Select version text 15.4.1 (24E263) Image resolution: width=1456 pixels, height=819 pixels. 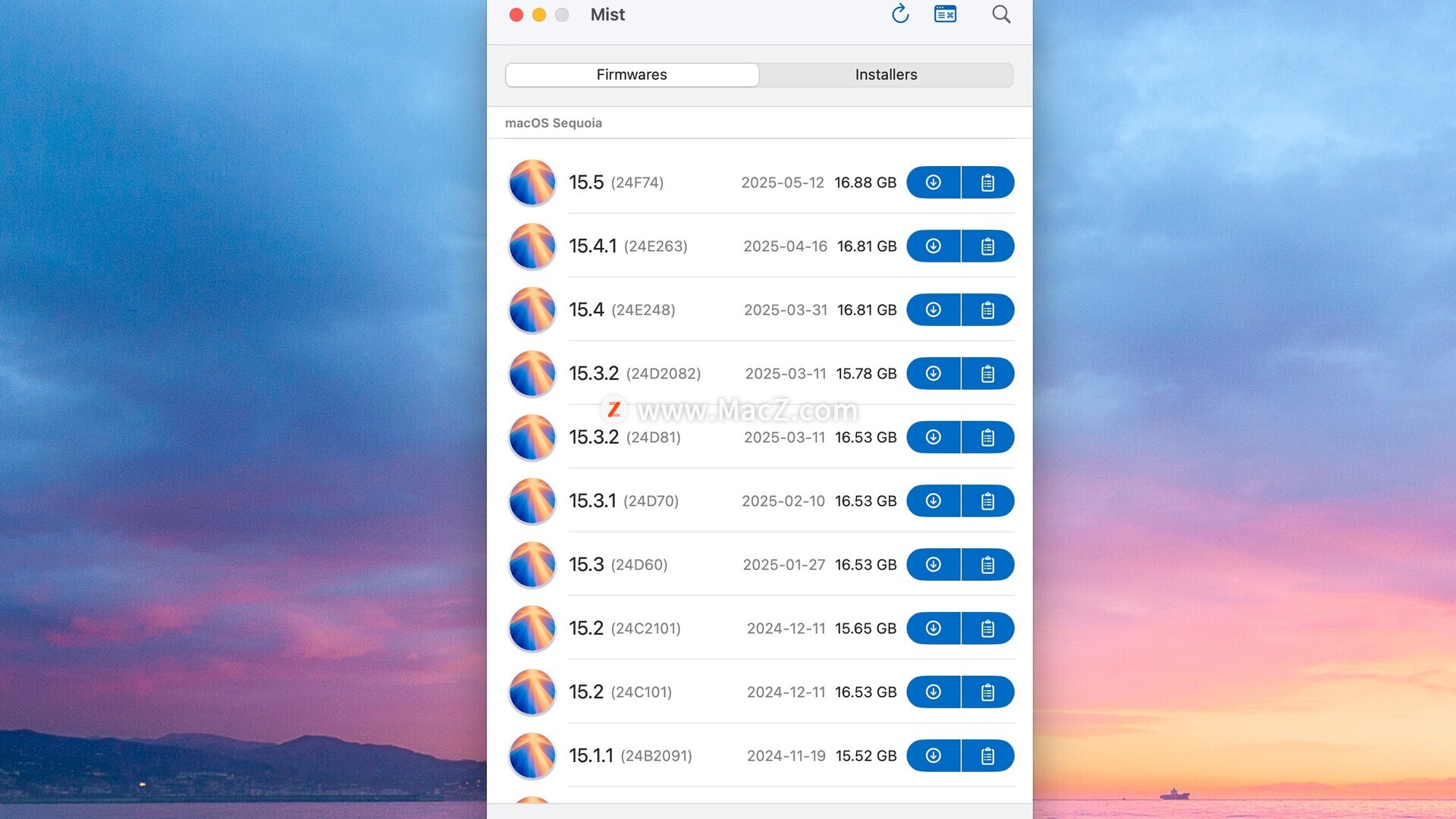tap(629, 246)
